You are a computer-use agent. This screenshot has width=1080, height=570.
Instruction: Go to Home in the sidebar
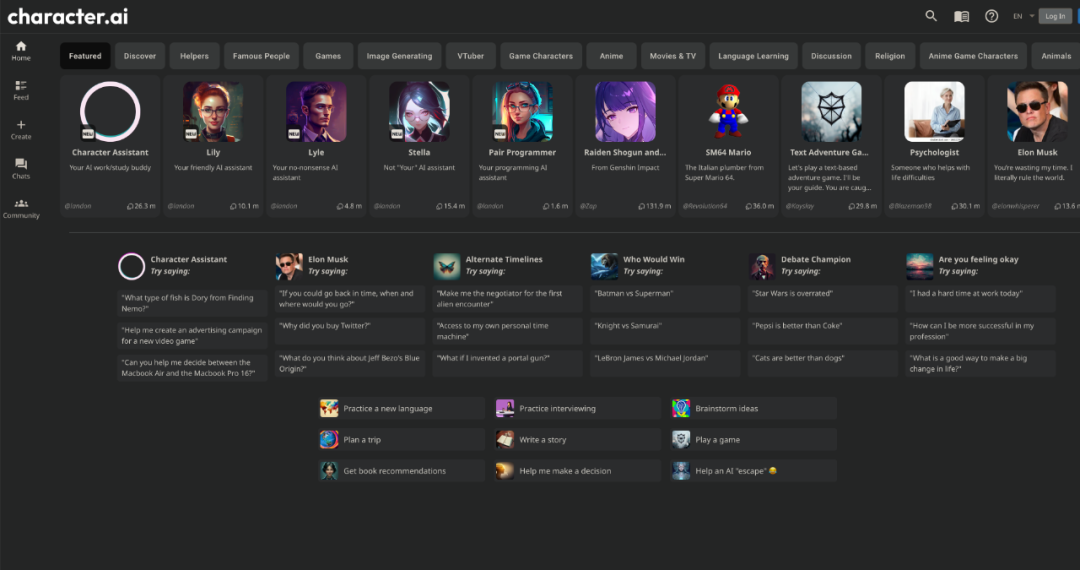point(21,51)
